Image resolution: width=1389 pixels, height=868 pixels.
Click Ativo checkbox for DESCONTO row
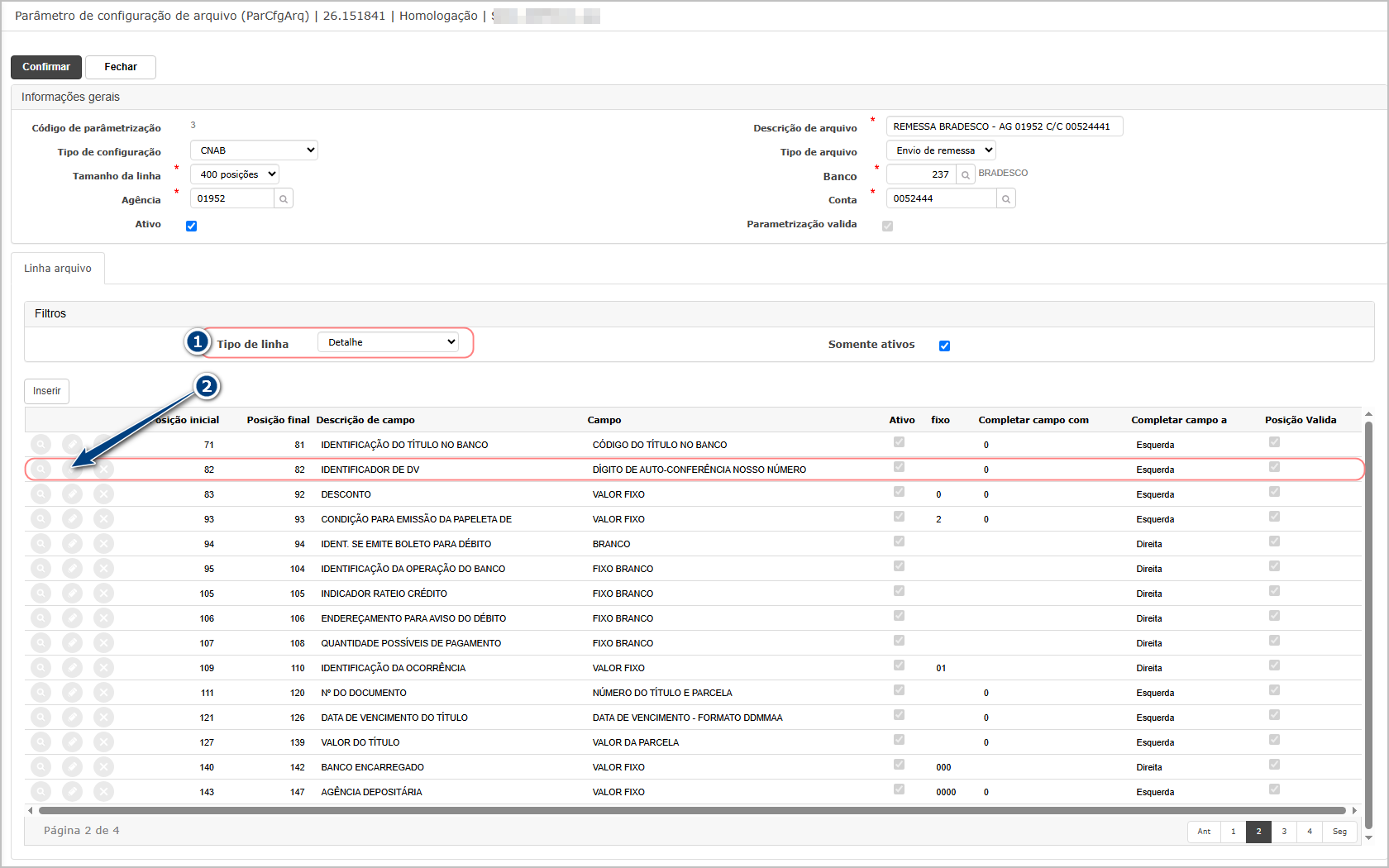[899, 492]
